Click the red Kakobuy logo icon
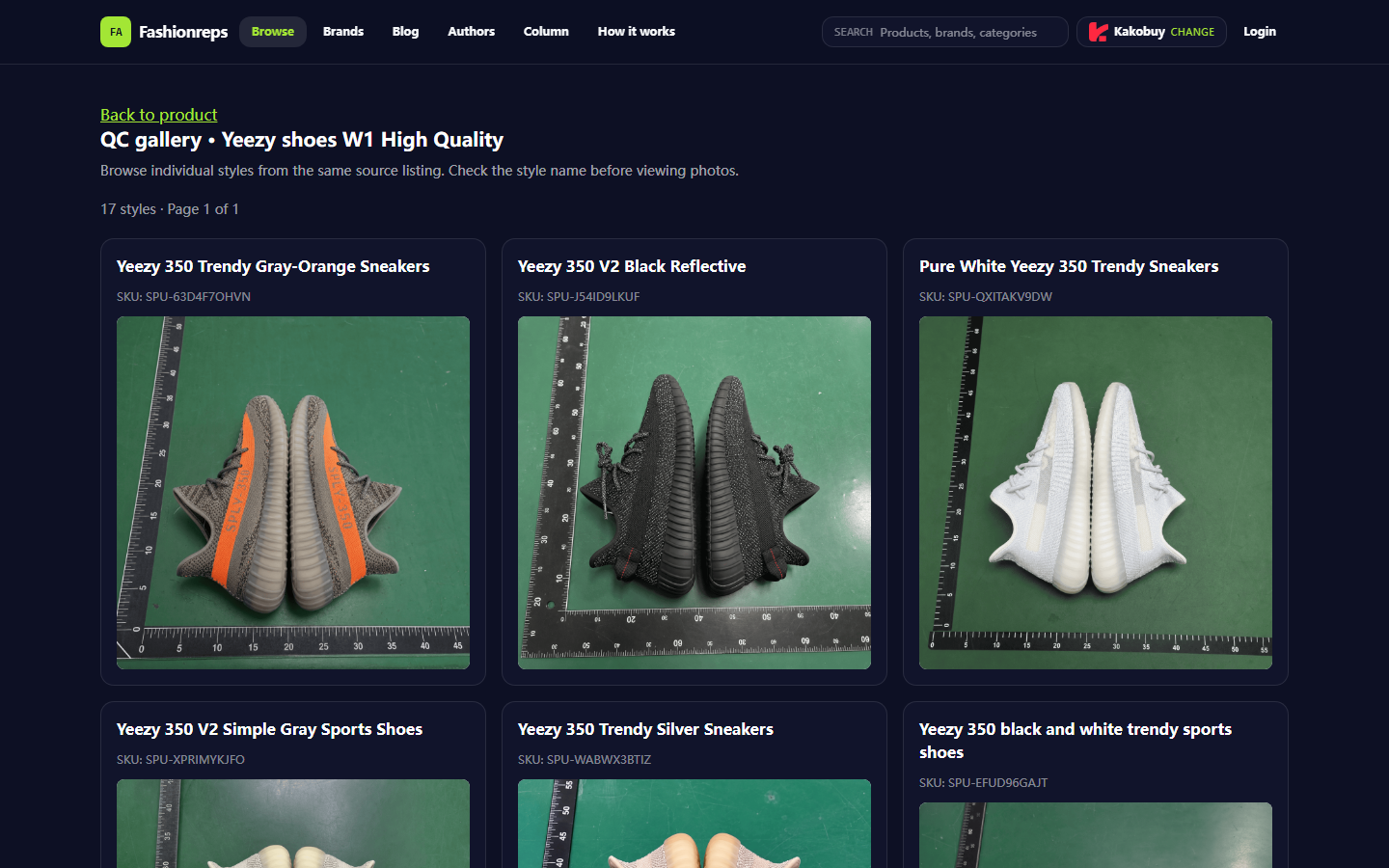Screen dimensions: 1389x868 click(1098, 32)
